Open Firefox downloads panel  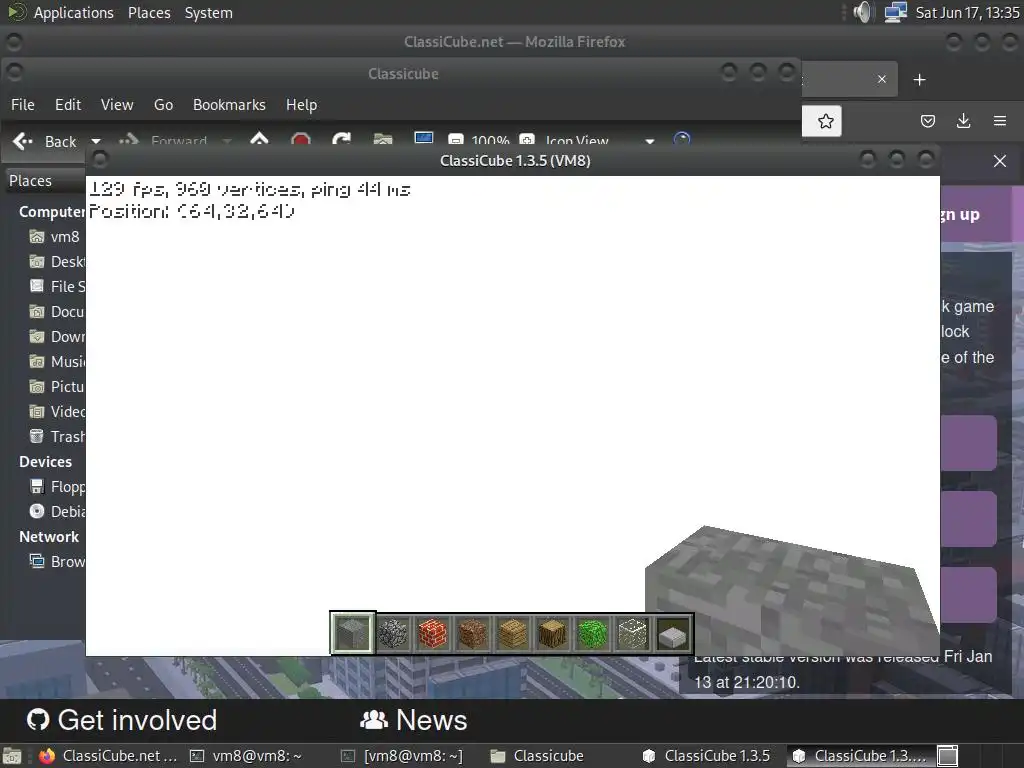pos(963,121)
